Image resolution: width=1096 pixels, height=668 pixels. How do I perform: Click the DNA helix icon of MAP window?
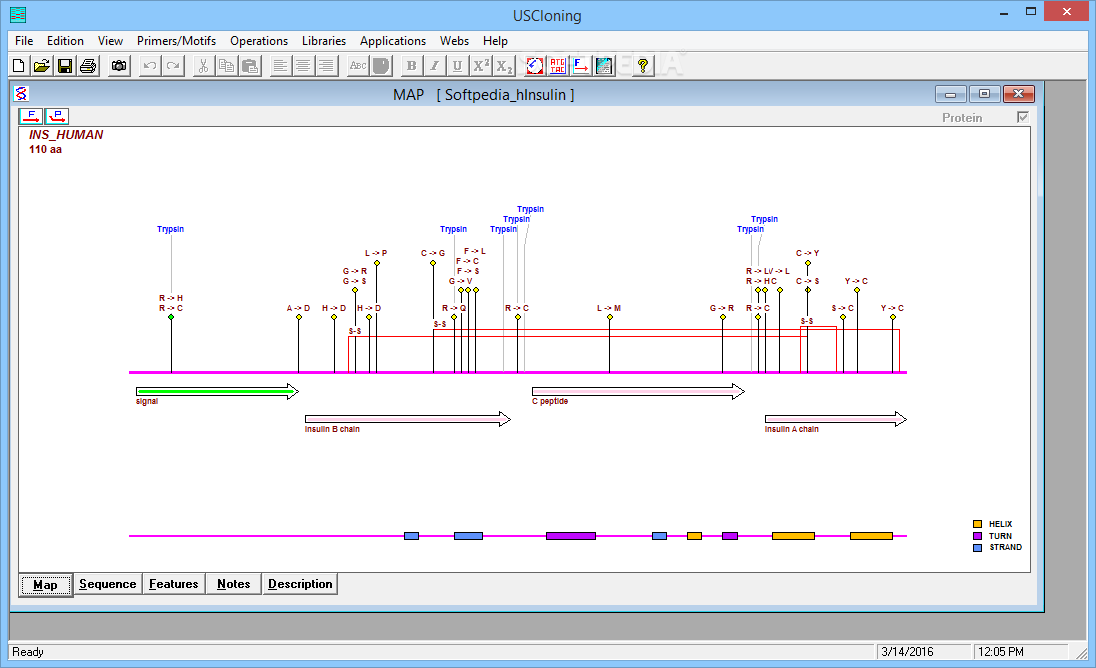(22, 94)
